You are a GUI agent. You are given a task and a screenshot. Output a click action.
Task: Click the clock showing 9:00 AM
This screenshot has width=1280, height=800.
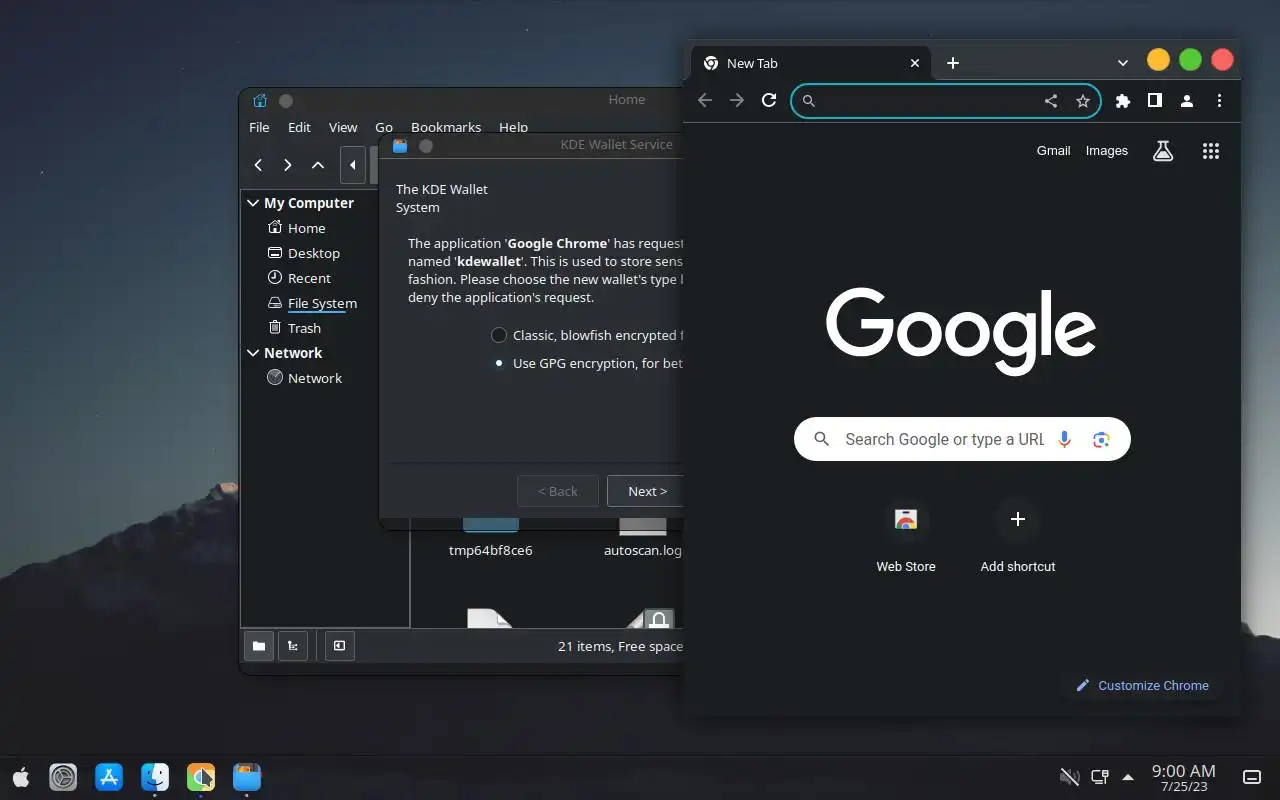tap(1183, 777)
